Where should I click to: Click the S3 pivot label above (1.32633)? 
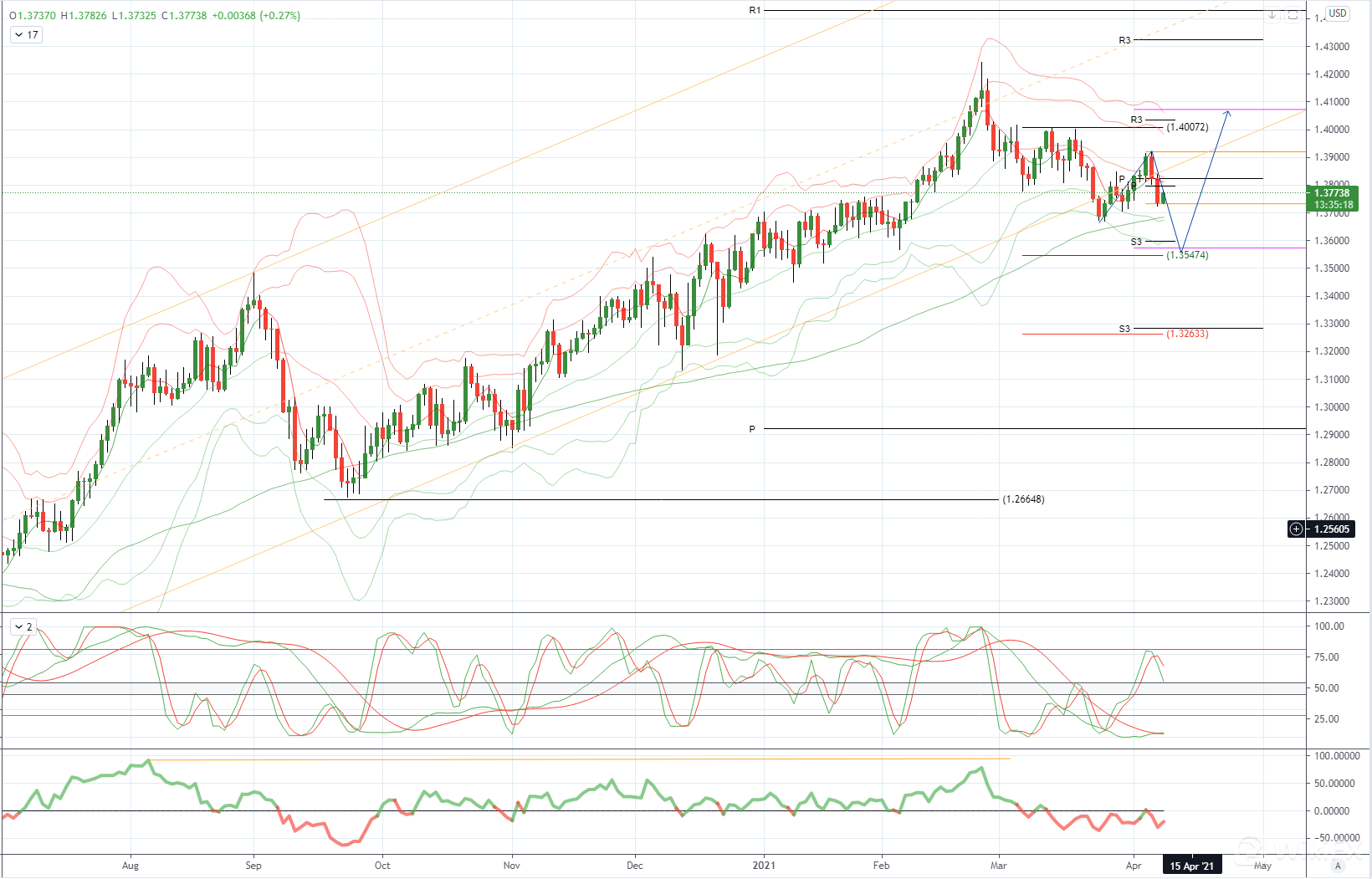pyautogui.click(x=1124, y=329)
